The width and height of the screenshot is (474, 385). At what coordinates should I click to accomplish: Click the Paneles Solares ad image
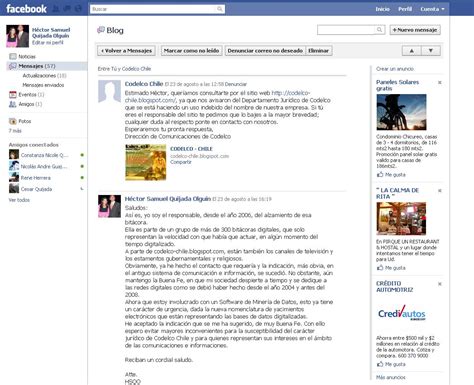pos(401,112)
